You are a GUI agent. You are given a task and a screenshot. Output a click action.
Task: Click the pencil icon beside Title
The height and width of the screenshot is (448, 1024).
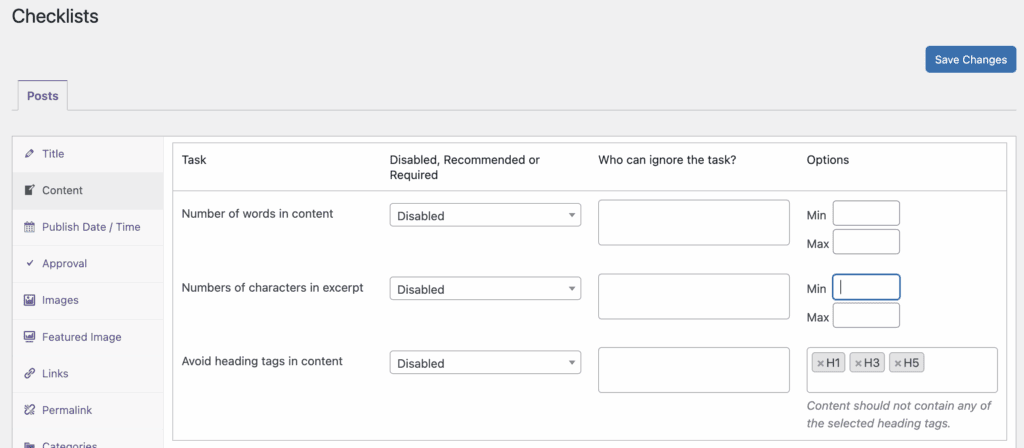click(29, 154)
